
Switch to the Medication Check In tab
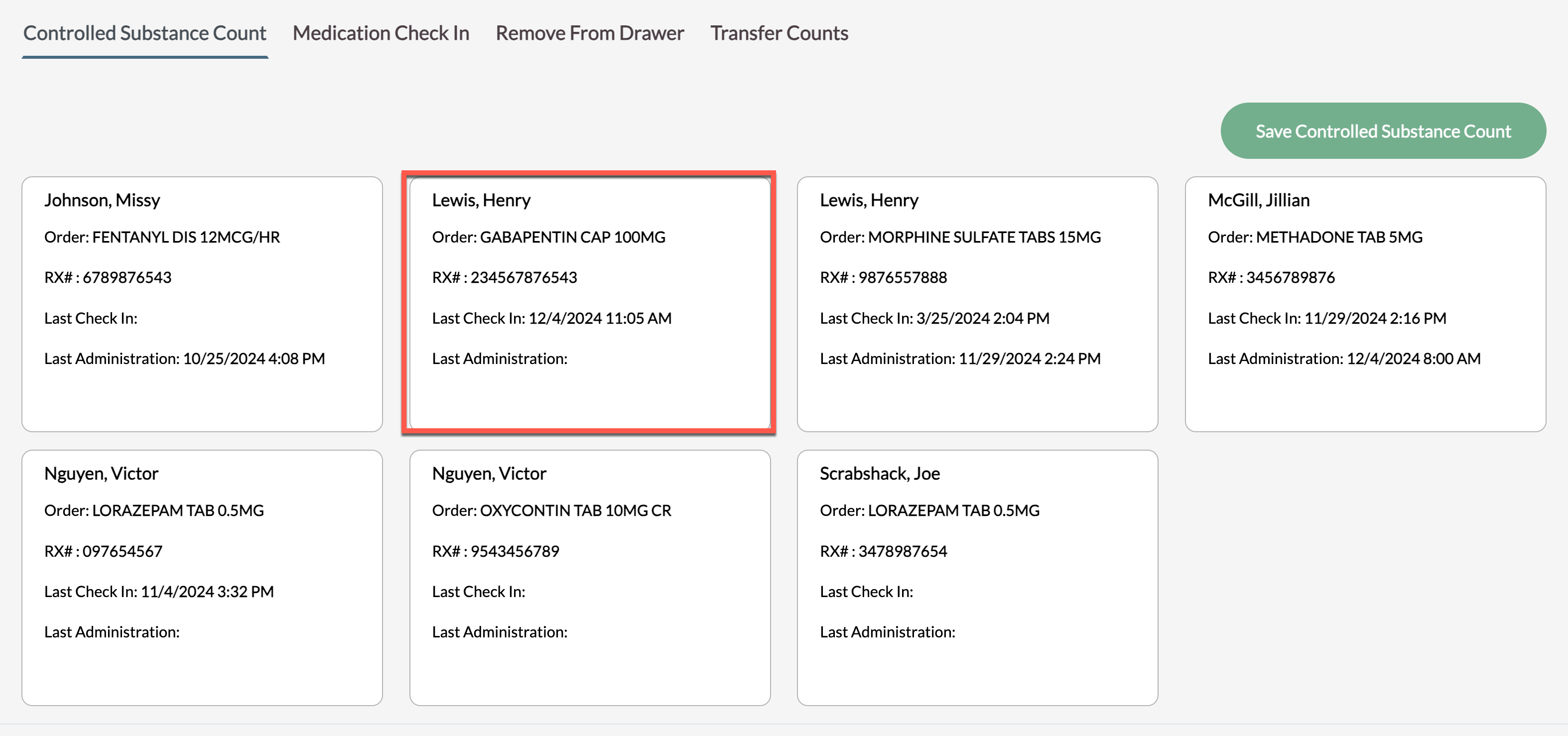(x=381, y=33)
